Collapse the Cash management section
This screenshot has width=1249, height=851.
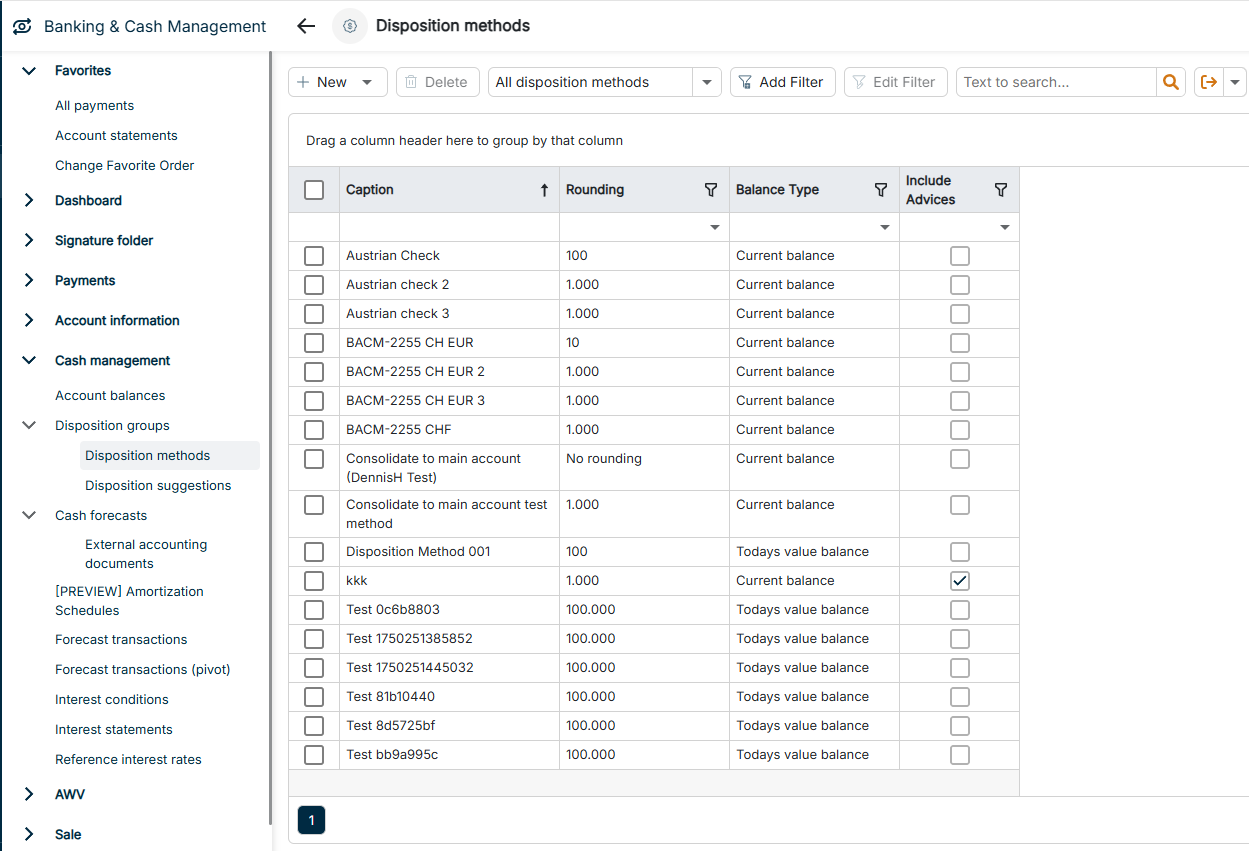(29, 361)
